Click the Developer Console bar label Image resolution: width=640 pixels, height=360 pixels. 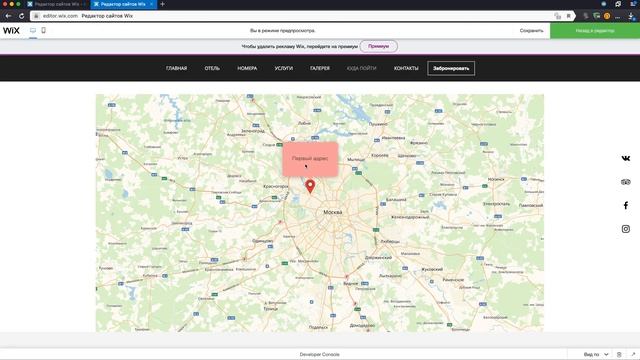(x=320, y=354)
